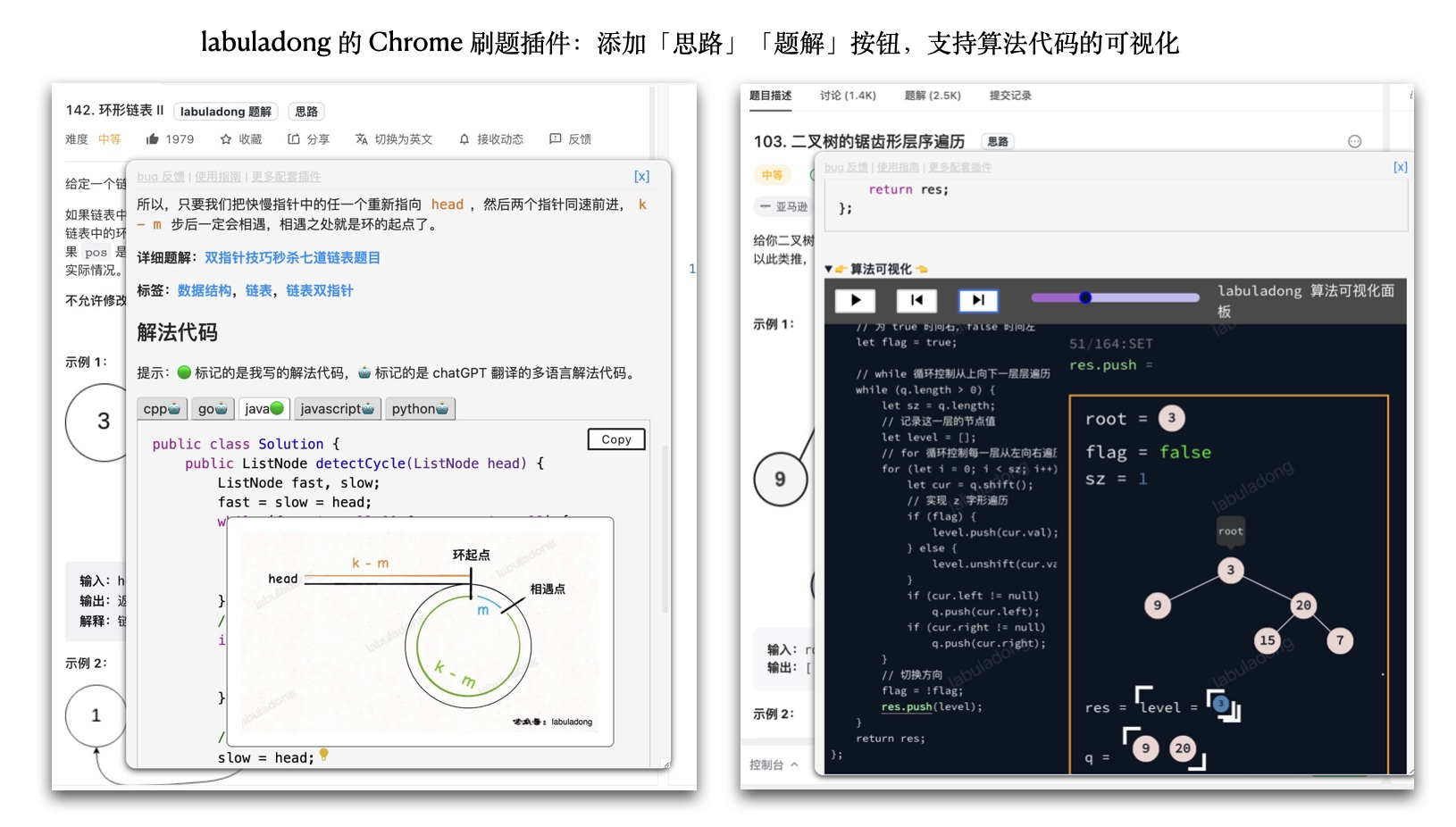Click the 反馈 feedback icon
The width and height of the screenshot is (1456, 827).
pyautogui.click(x=555, y=139)
